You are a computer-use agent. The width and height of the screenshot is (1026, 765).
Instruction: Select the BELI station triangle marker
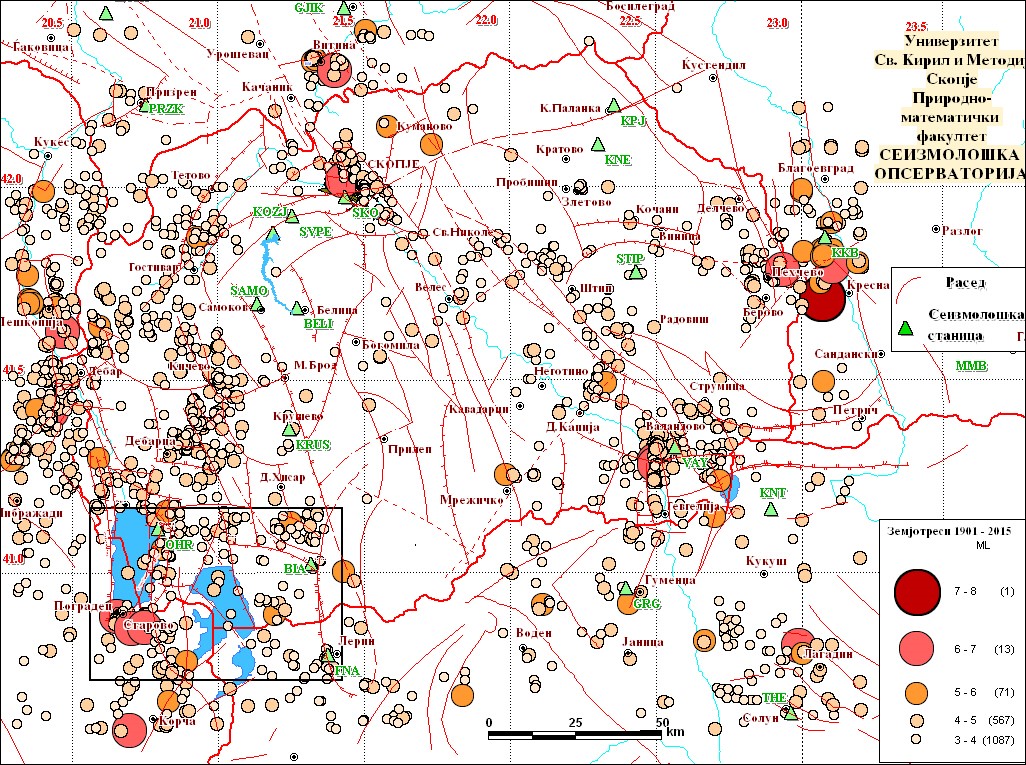click(297, 308)
